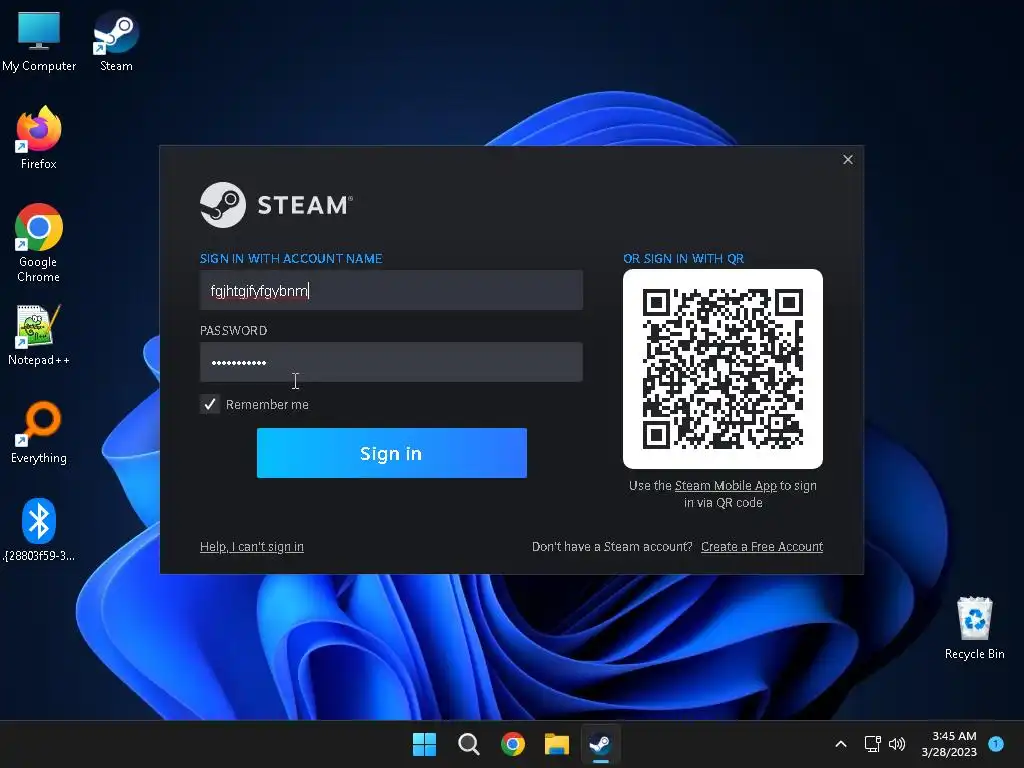Open the Windows Start menu

coord(424,744)
